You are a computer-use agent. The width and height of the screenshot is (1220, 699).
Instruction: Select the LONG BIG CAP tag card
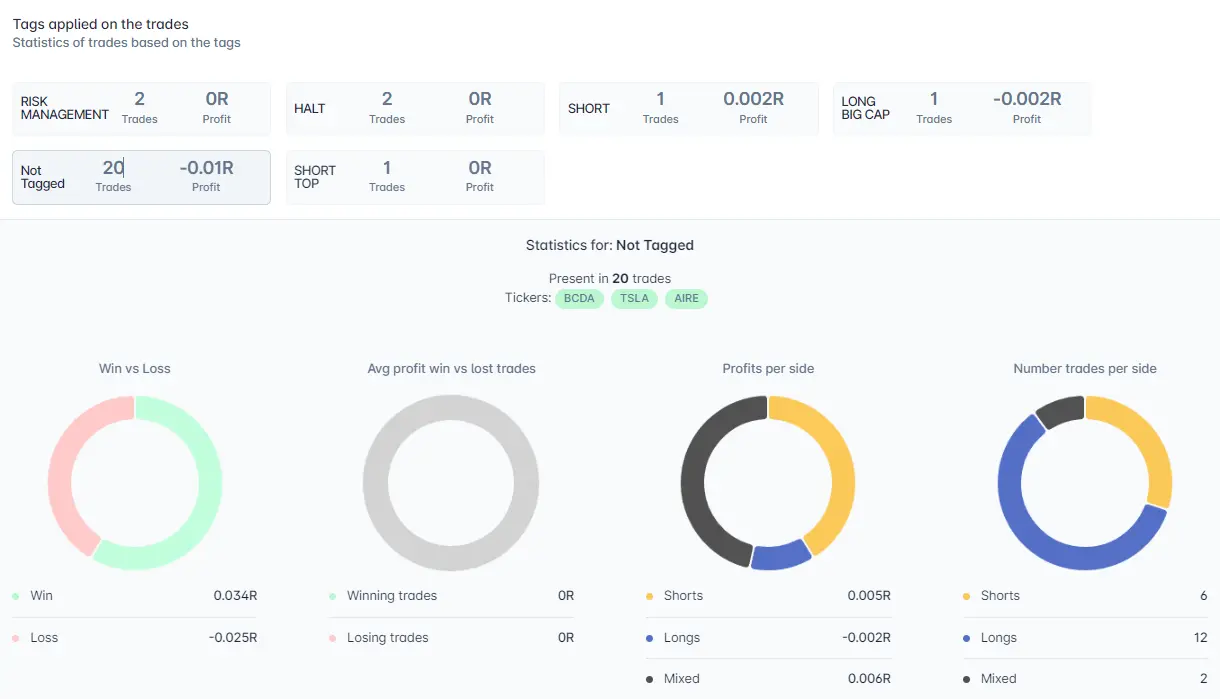[x=961, y=108]
